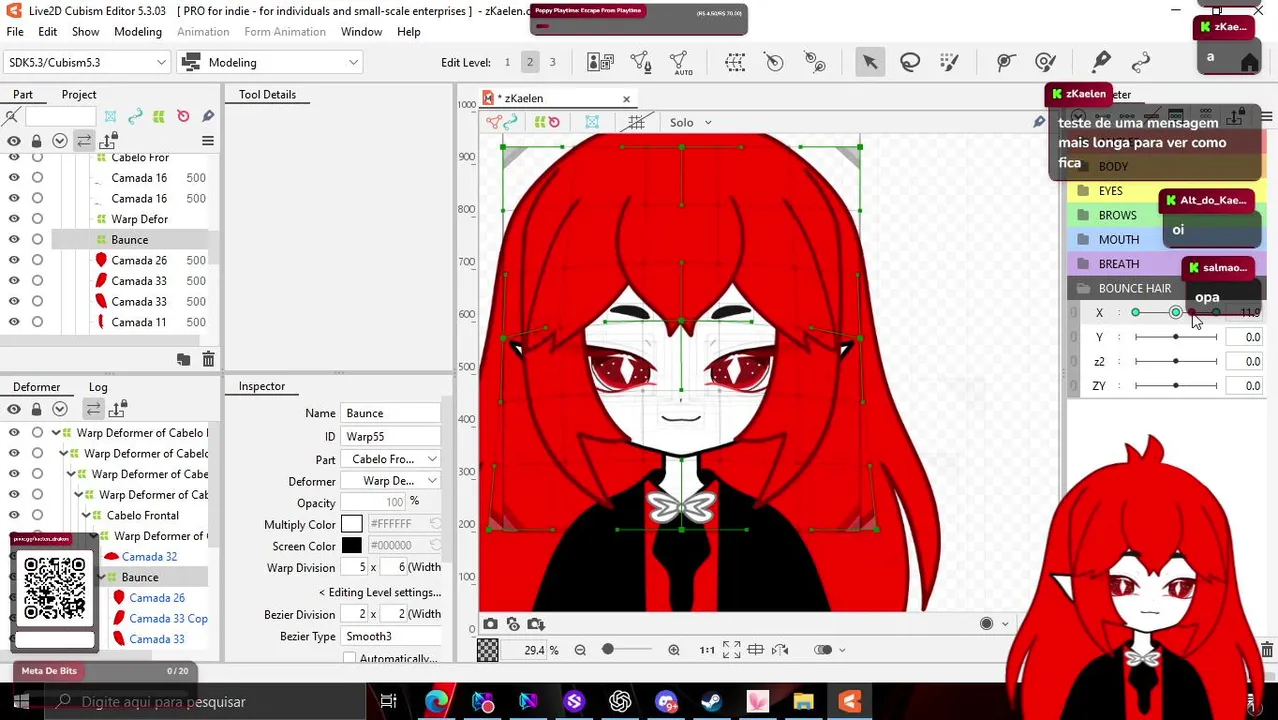Screen dimensions: 1278x720
Task: Open the Solo display dropdown
Action: pos(690,122)
